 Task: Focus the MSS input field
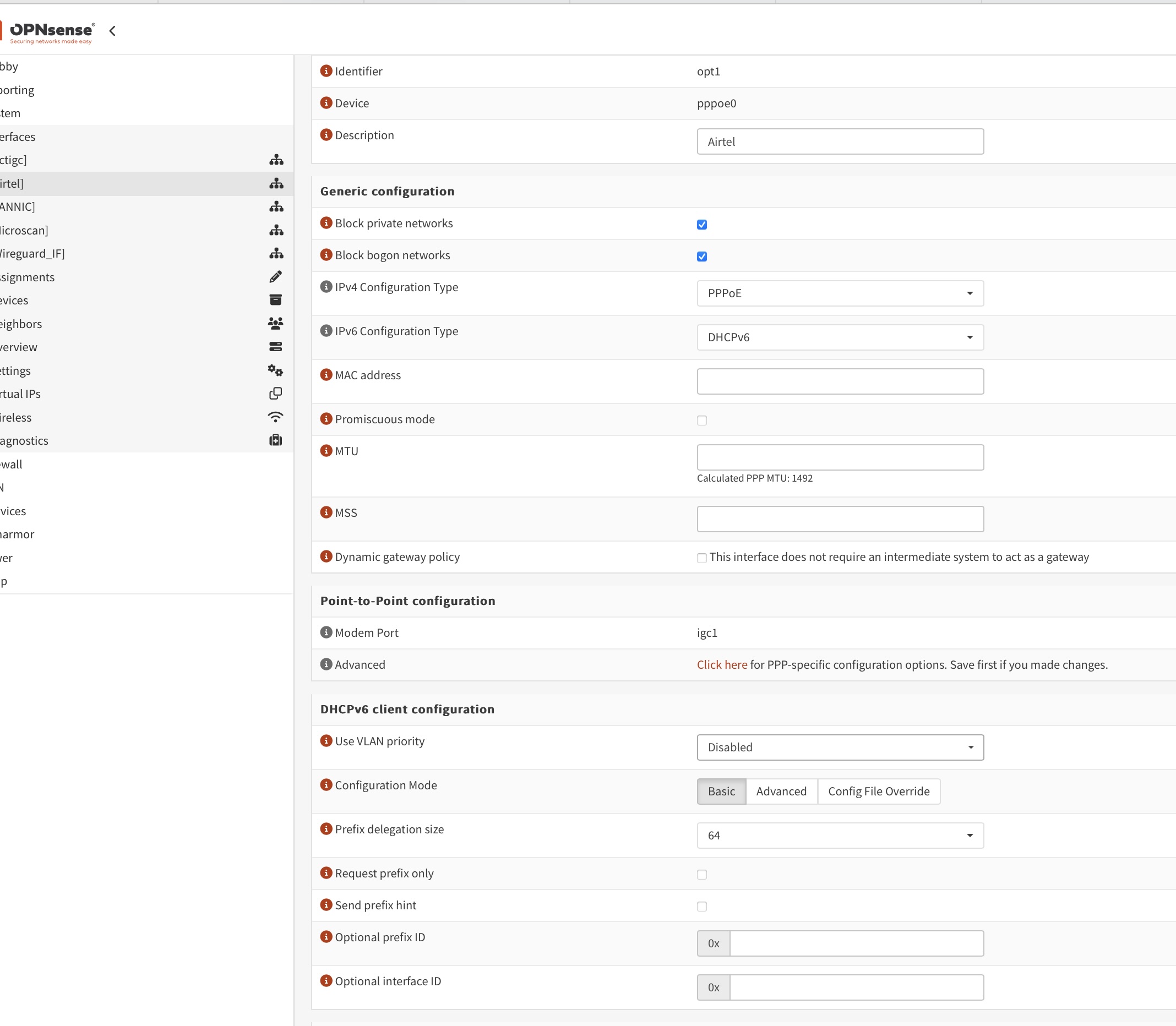[x=840, y=519]
